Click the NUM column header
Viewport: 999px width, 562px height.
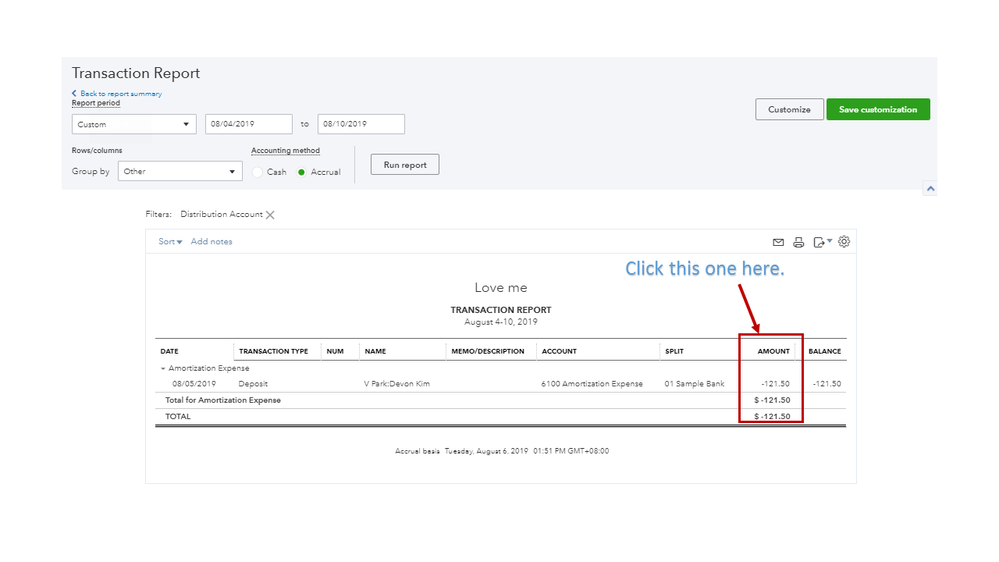(x=335, y=351)
